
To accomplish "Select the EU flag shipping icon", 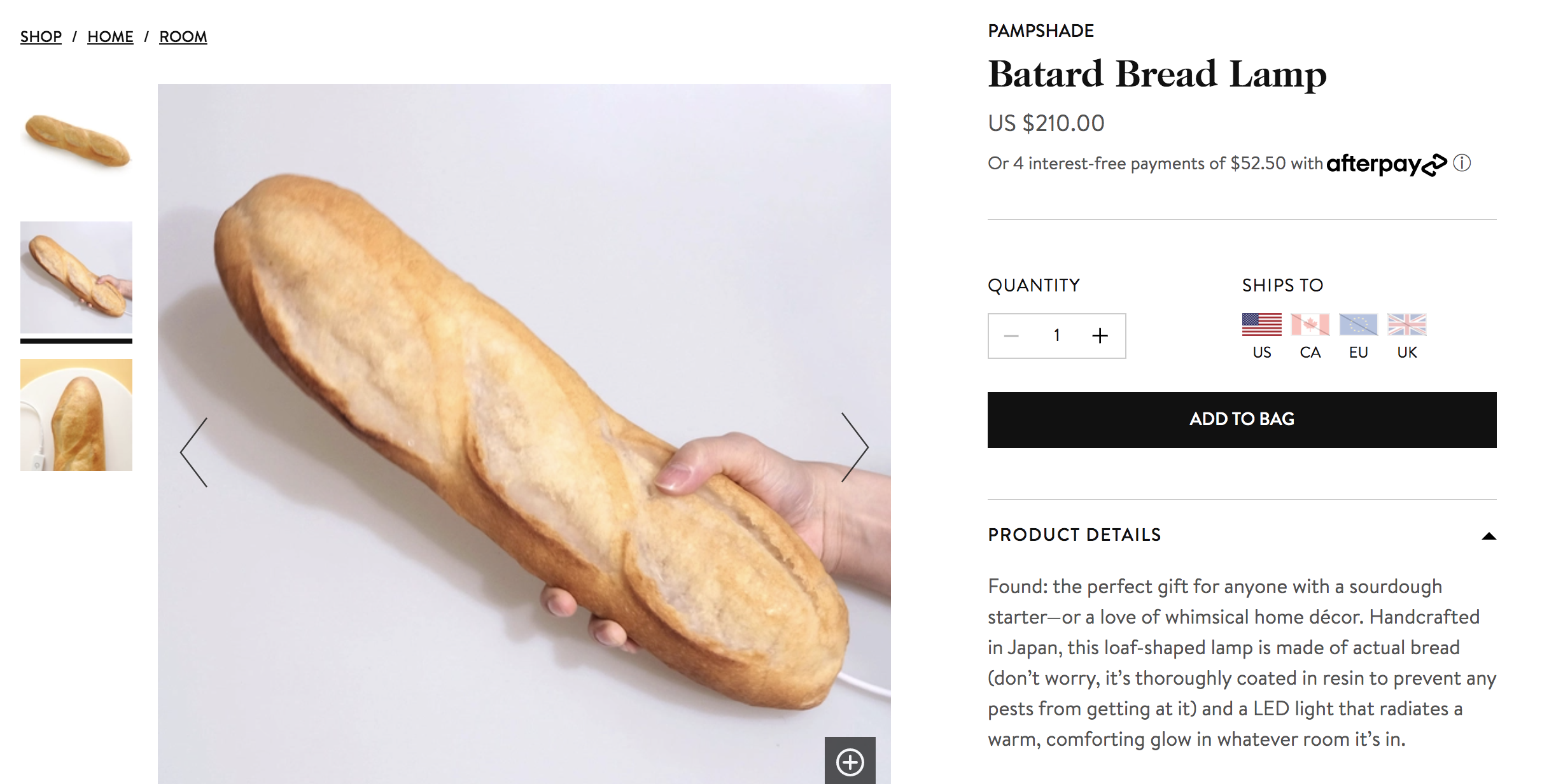I will (1358, 325).
